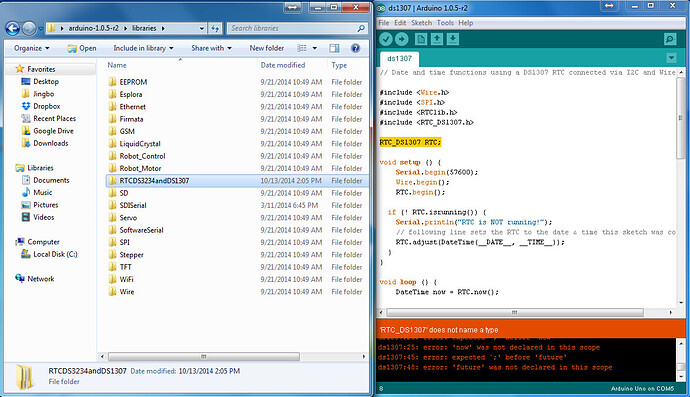Select the RTCDS3234andDS1307 folder
The image size is (690, 397).
click(x=237, y=180)
